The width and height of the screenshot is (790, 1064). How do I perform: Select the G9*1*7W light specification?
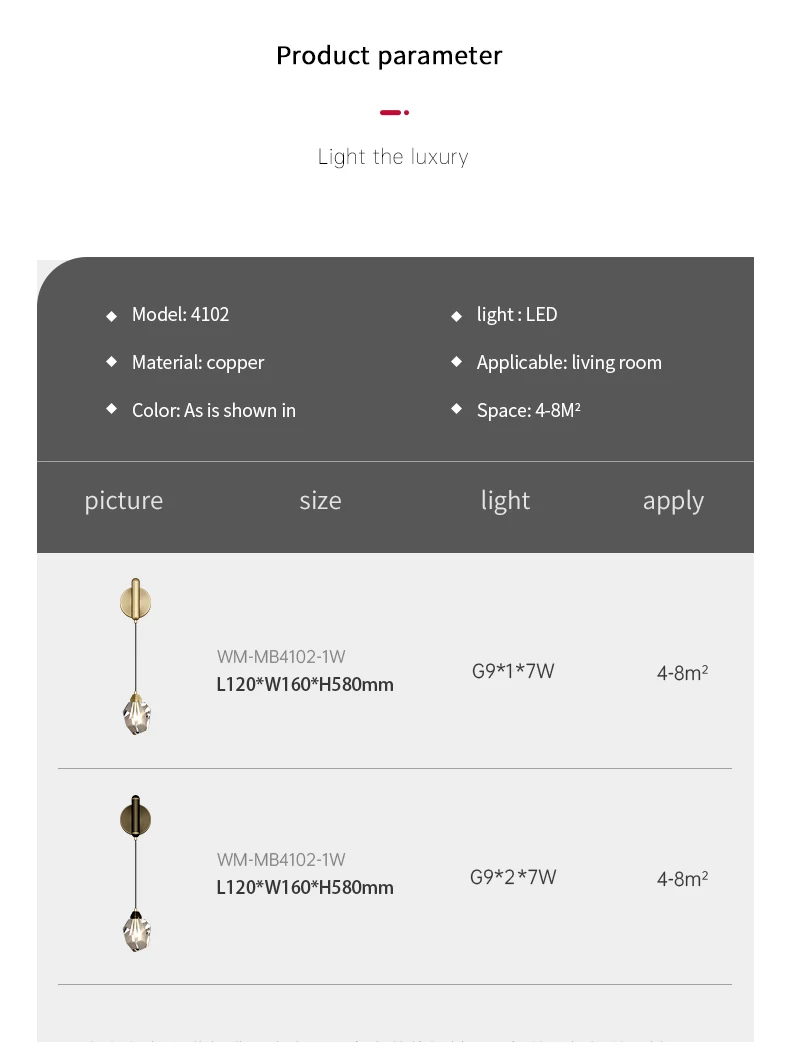513,671
